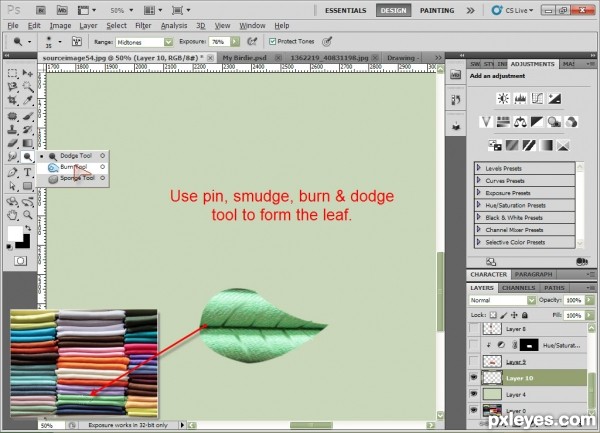The image size is (600, 433).
Task: Click the horizontal scrollbar thumb
Action: pyautogui.click(x=311, y=425)
